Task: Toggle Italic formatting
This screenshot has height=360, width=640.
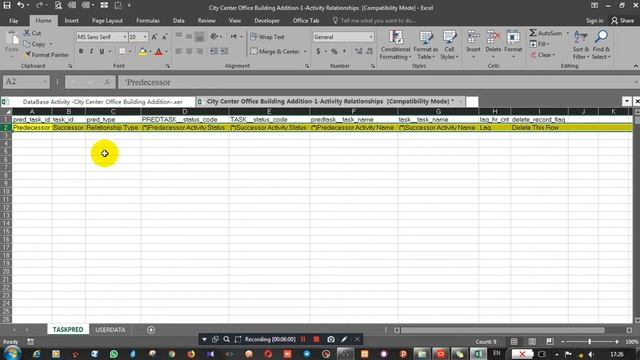Action: click(x=91, y=51)
